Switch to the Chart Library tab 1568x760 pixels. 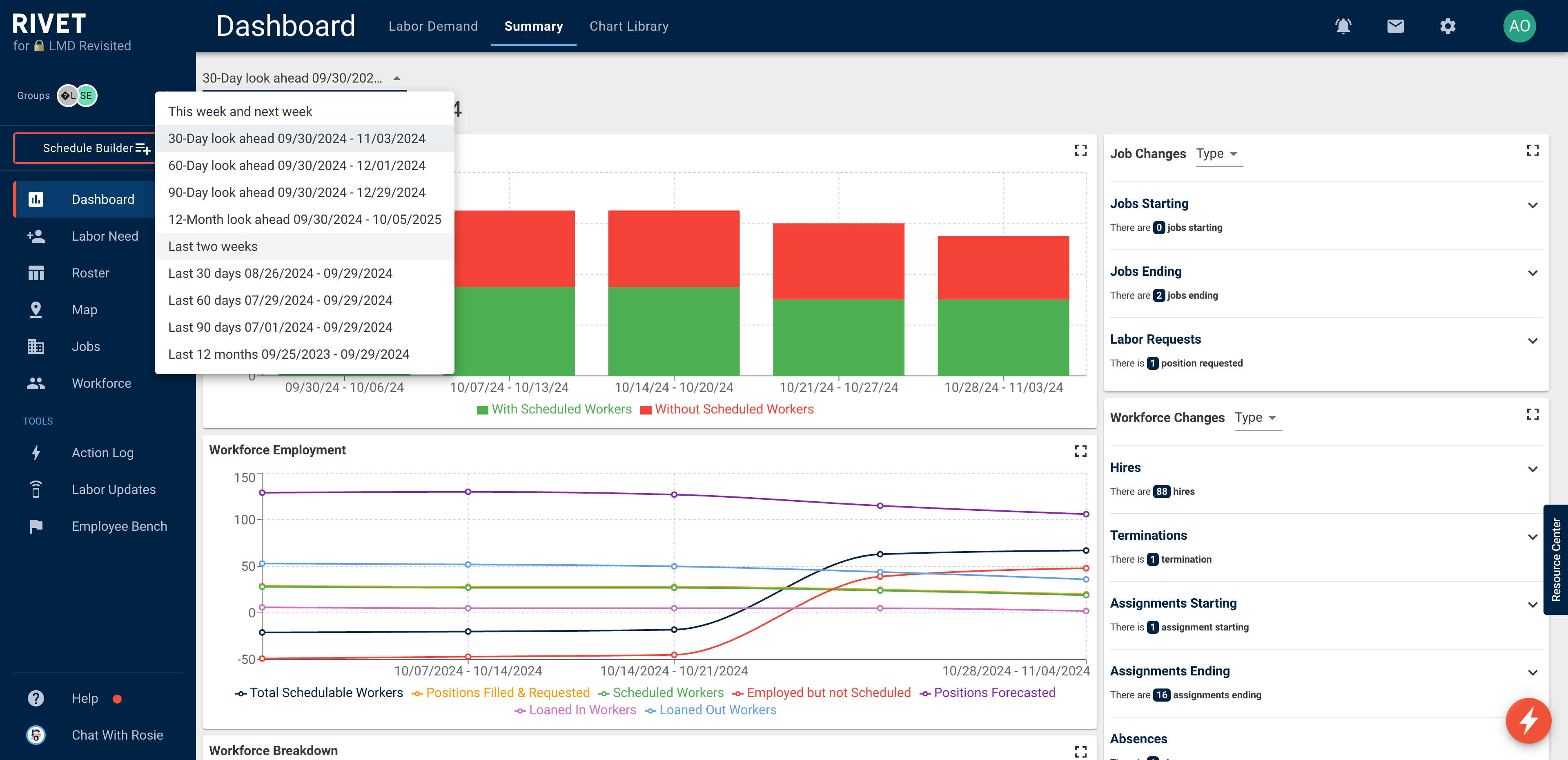click(x=629, y=26)
